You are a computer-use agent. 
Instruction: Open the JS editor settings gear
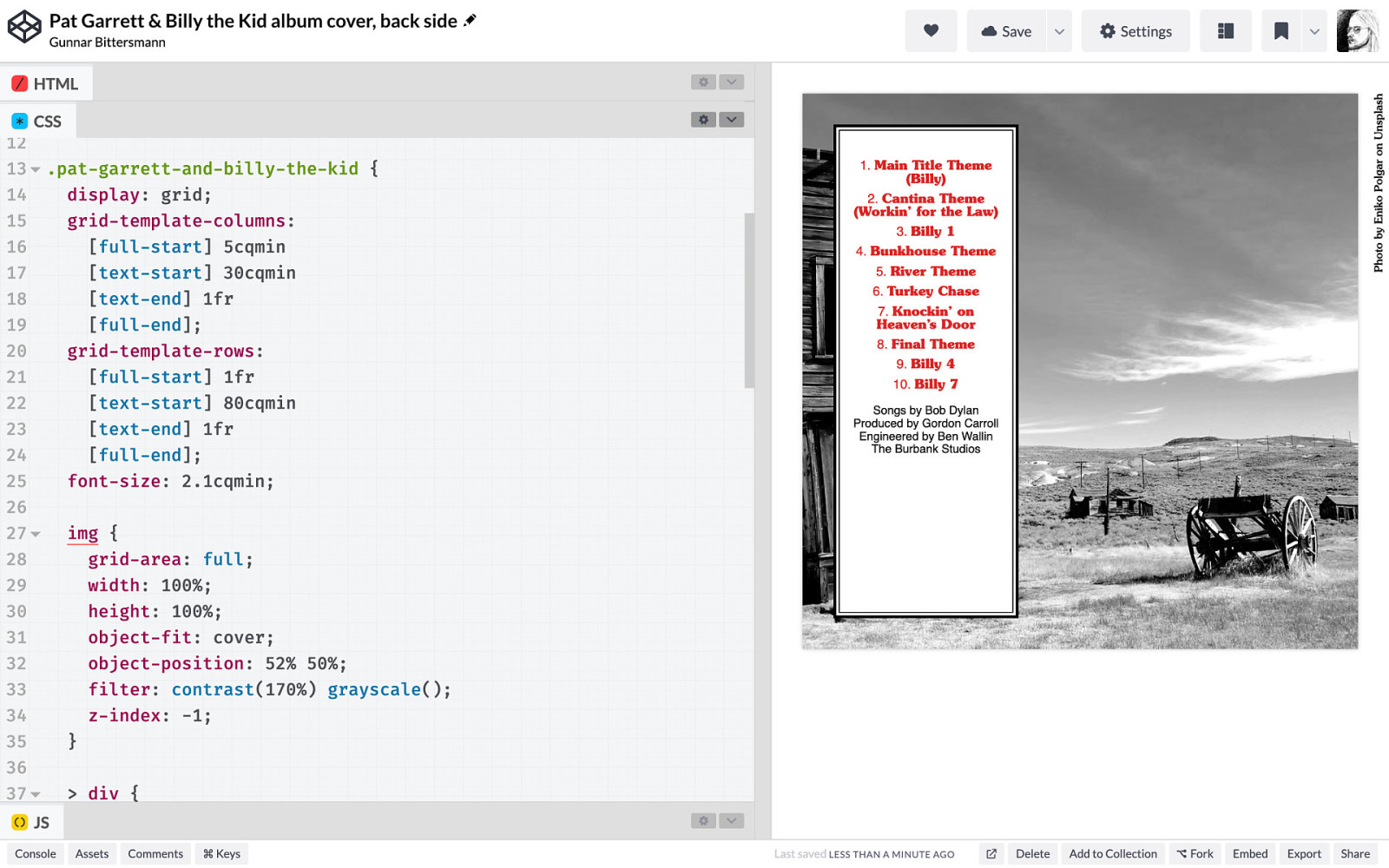click(x=703, y=821)
